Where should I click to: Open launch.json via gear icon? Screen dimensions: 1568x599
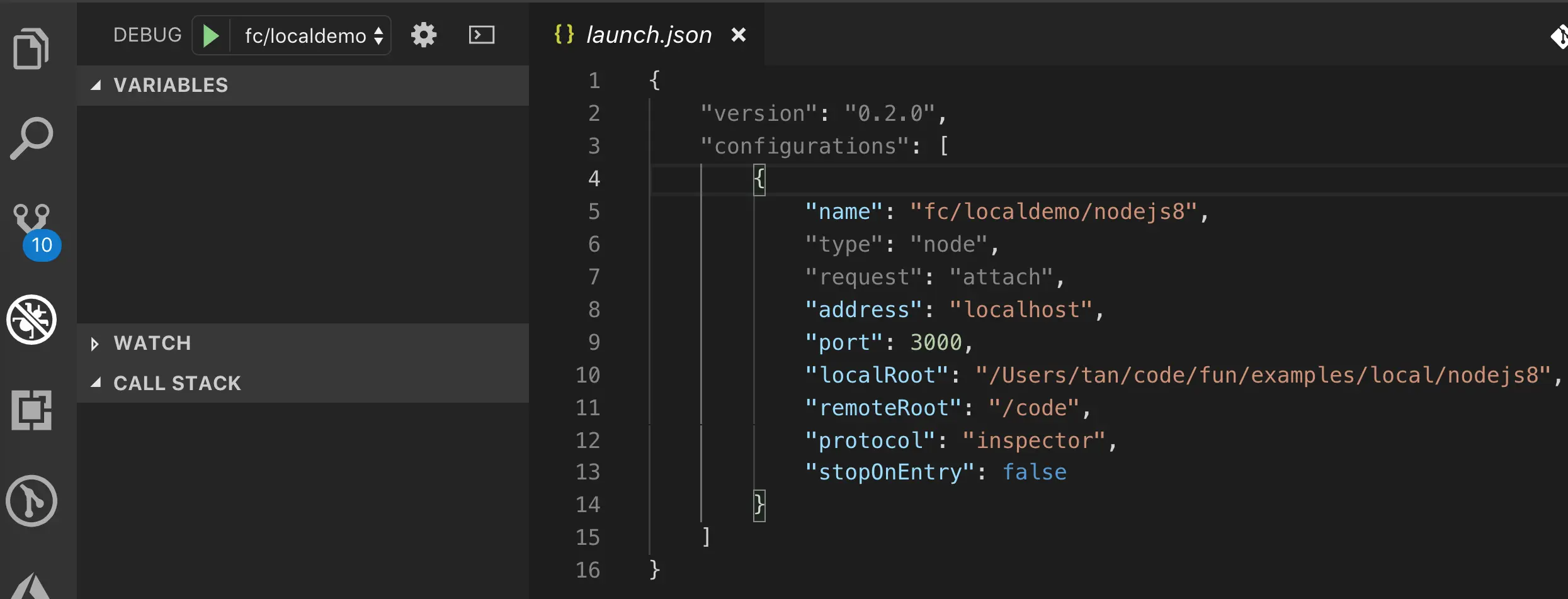(x=424, y=35)
